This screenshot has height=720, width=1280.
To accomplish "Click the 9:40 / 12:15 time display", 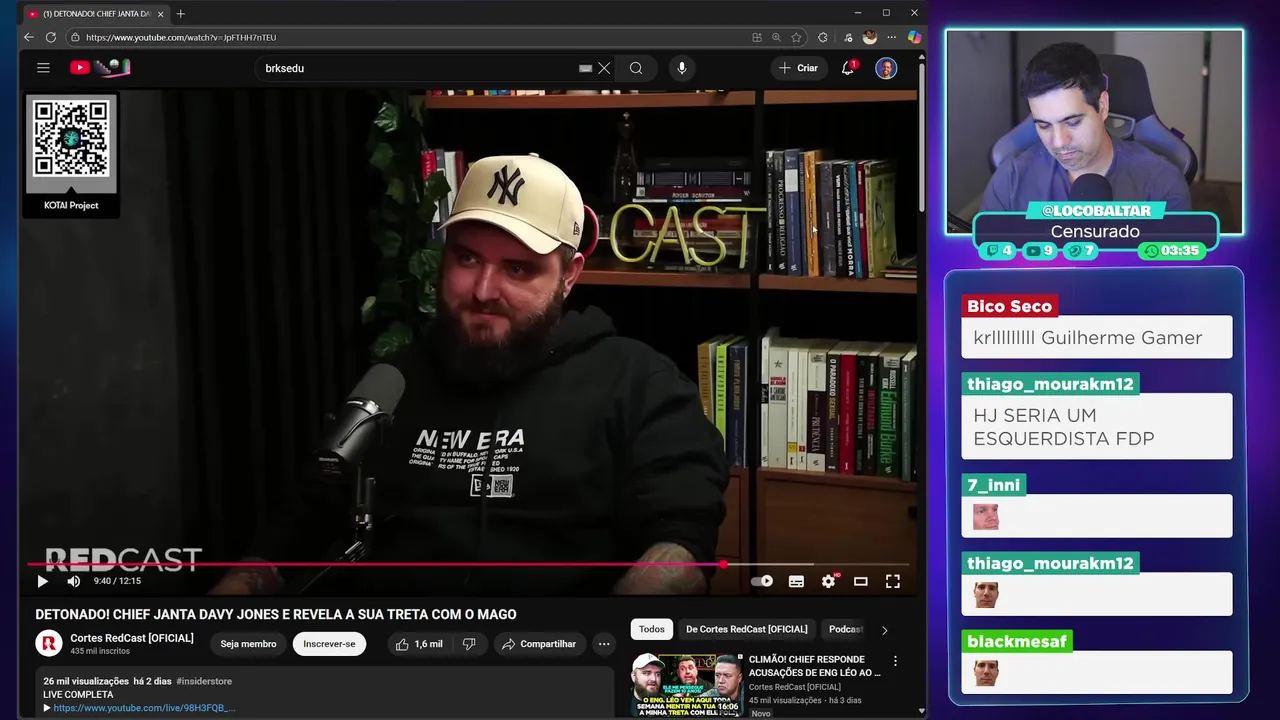I will click(117, 581).
